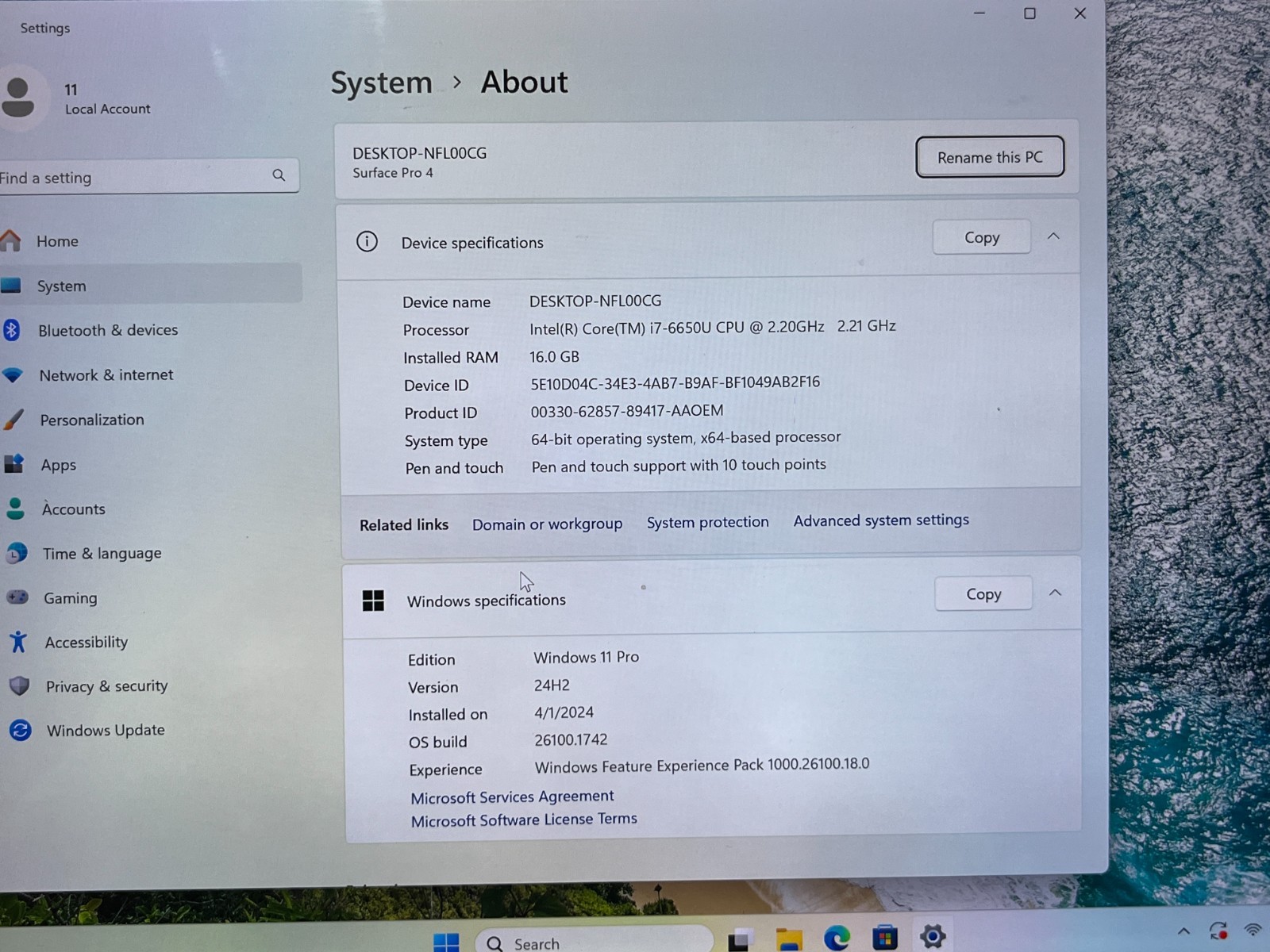Click the Personalization paintbrush icon
This screenshot has width=1270, height=952.
point(13,420)
